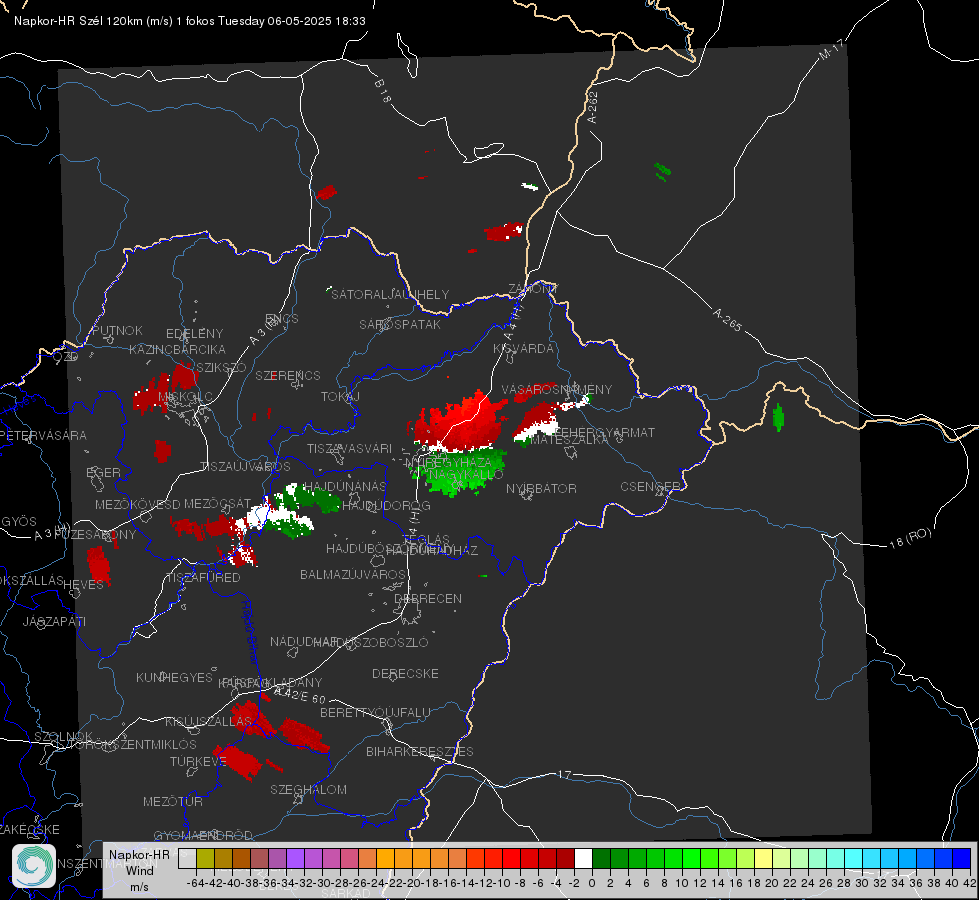
Task: Click the TURKEVE label
Action: (198, 761)
